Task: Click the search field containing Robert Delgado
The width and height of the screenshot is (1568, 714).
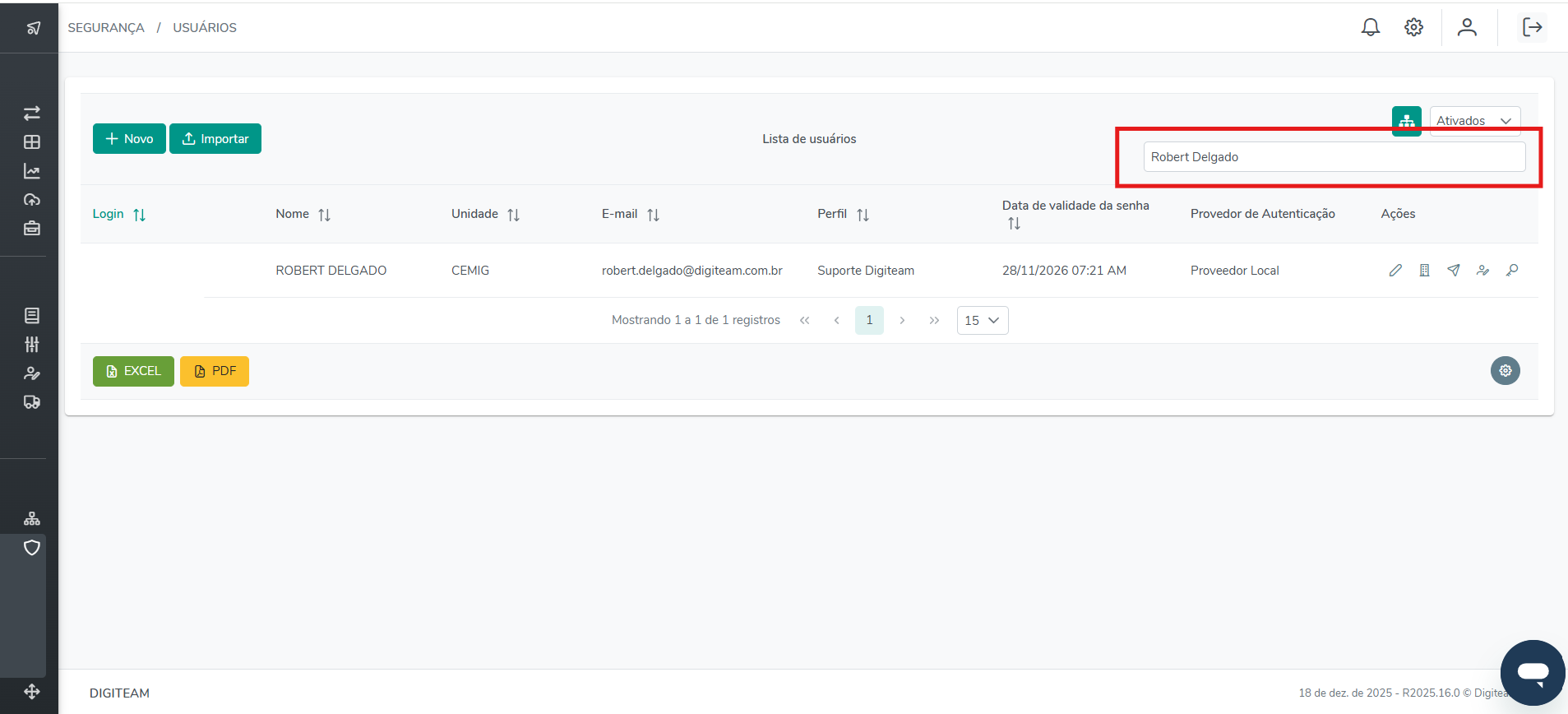Action: 1334,157
